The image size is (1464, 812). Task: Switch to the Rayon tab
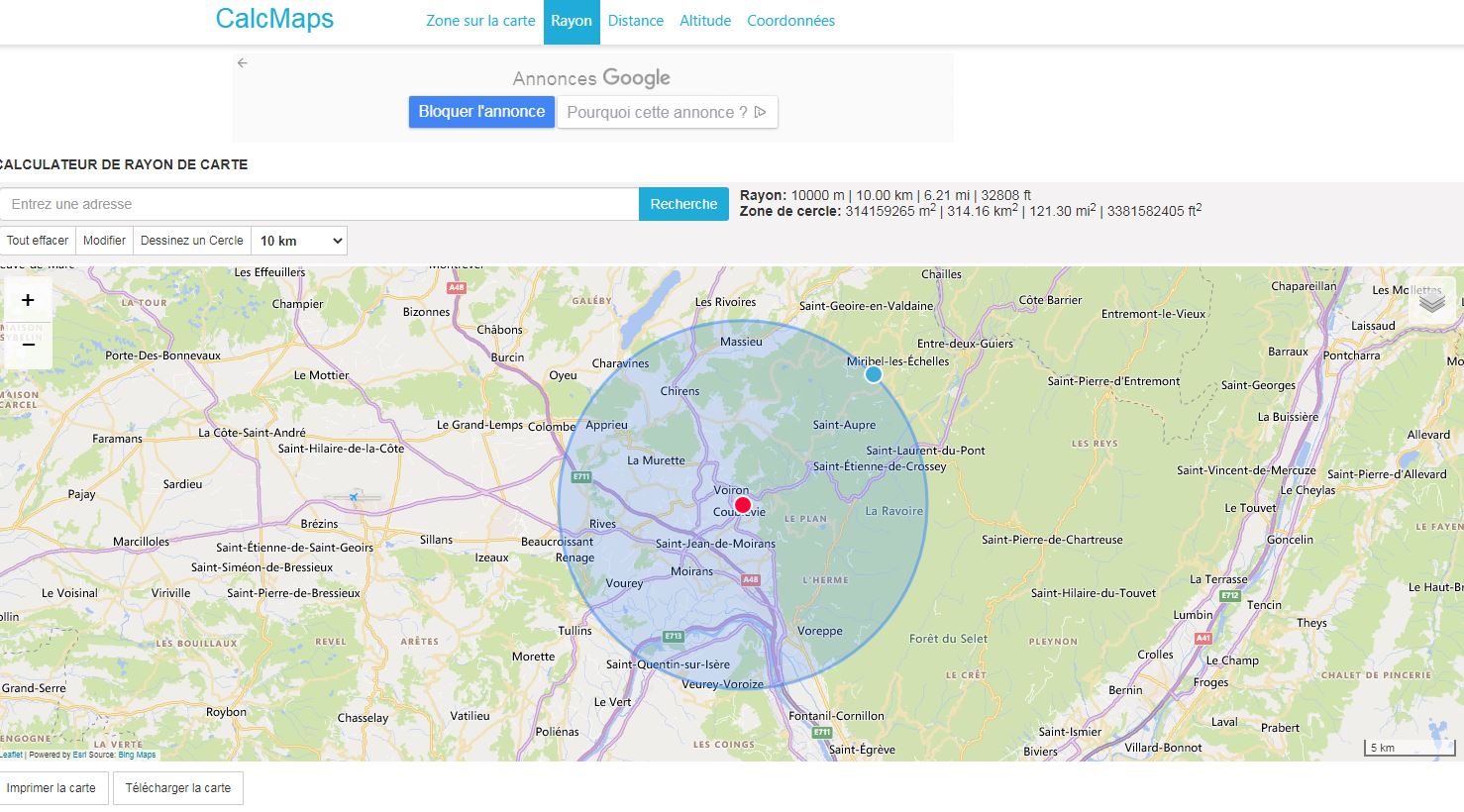pyautogui.click(x=572, y=21)
